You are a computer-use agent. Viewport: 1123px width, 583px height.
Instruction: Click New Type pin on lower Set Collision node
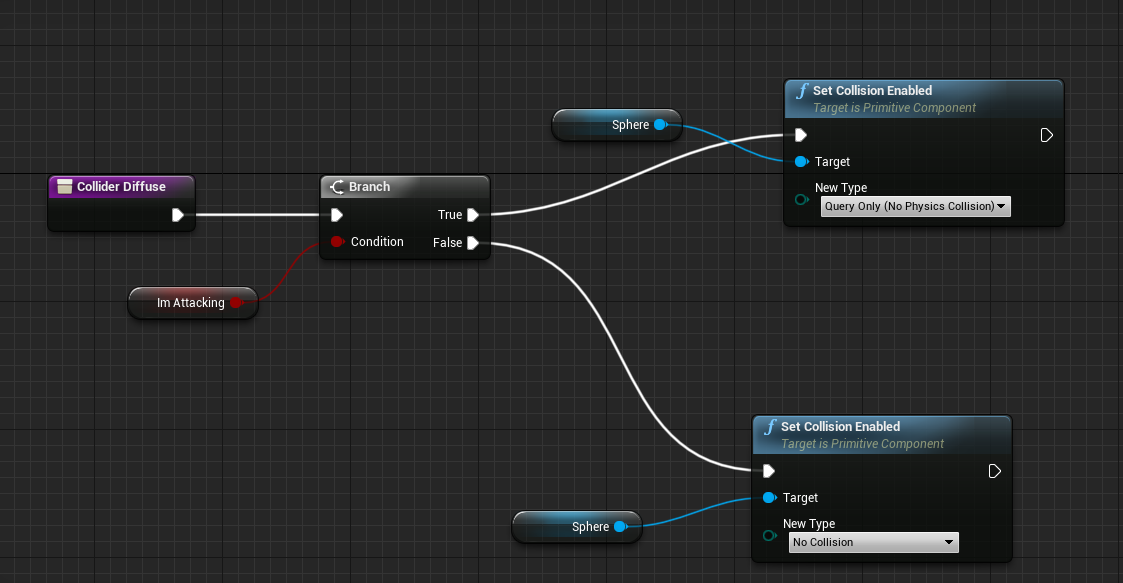tap(768, 535)
